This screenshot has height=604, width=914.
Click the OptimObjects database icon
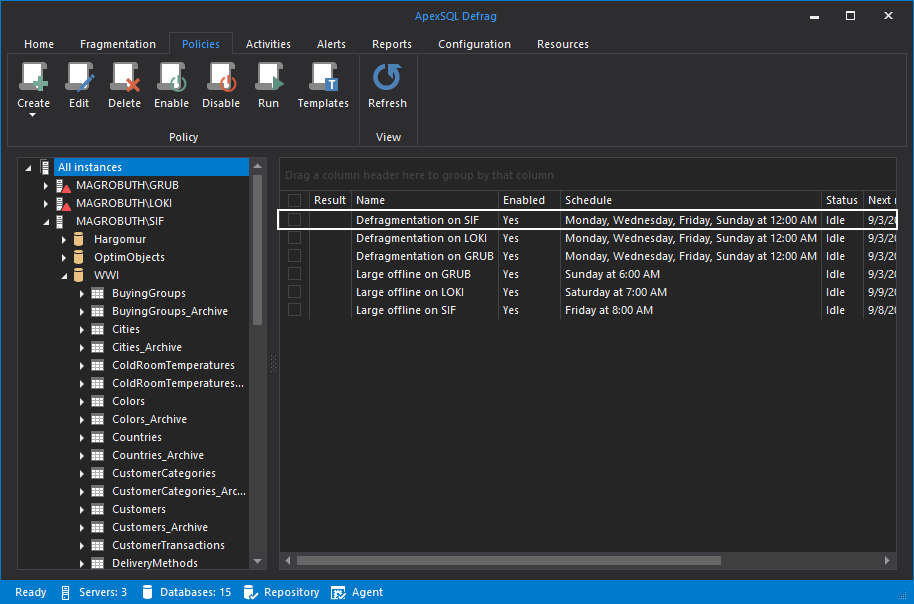click(x=79, y=258)
